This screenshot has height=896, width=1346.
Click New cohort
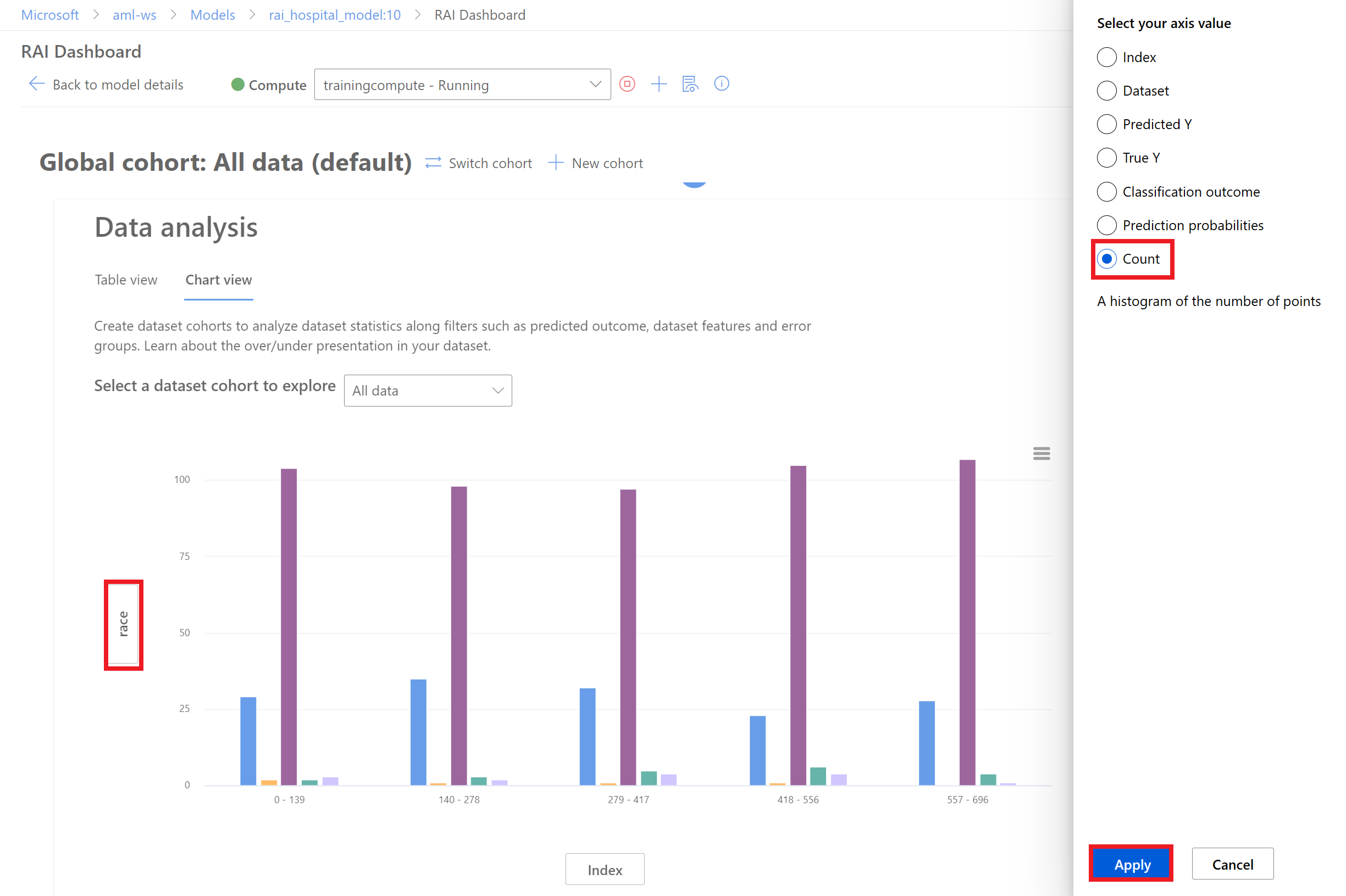click(607, 163)
